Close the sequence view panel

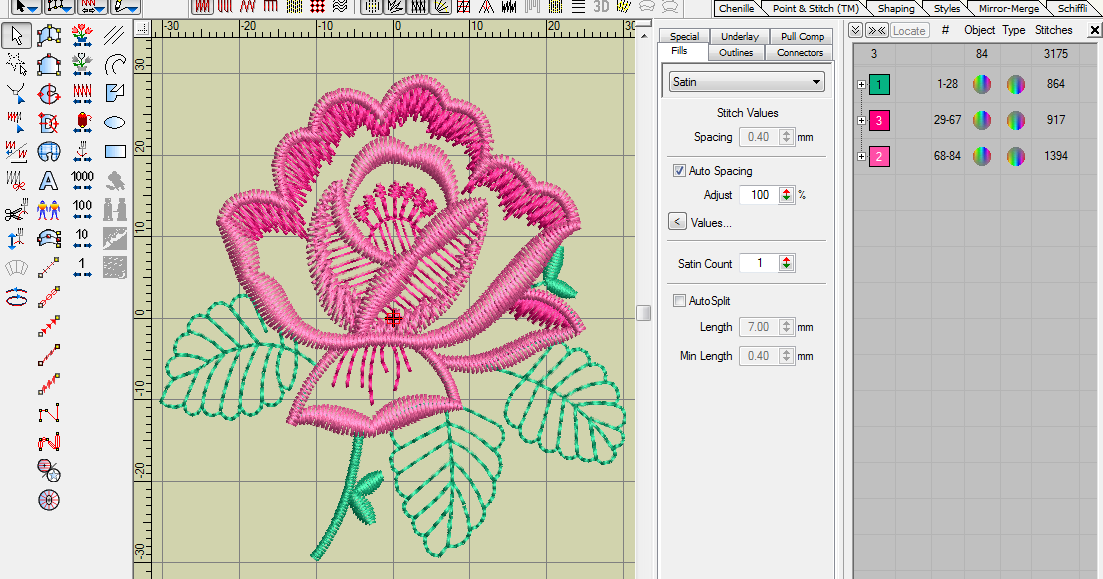click(1095, 30)
